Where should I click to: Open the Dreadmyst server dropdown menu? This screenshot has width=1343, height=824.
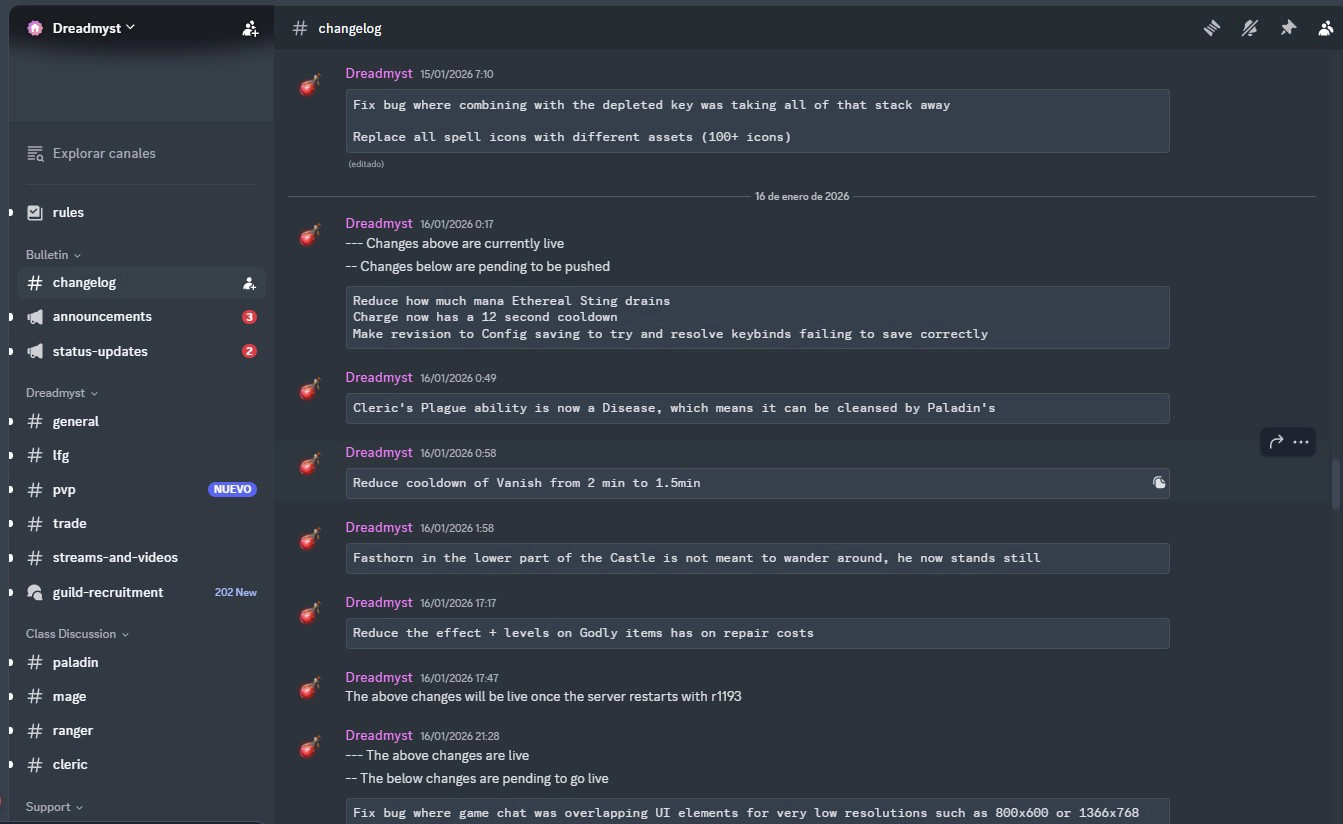tap(82, 28)
